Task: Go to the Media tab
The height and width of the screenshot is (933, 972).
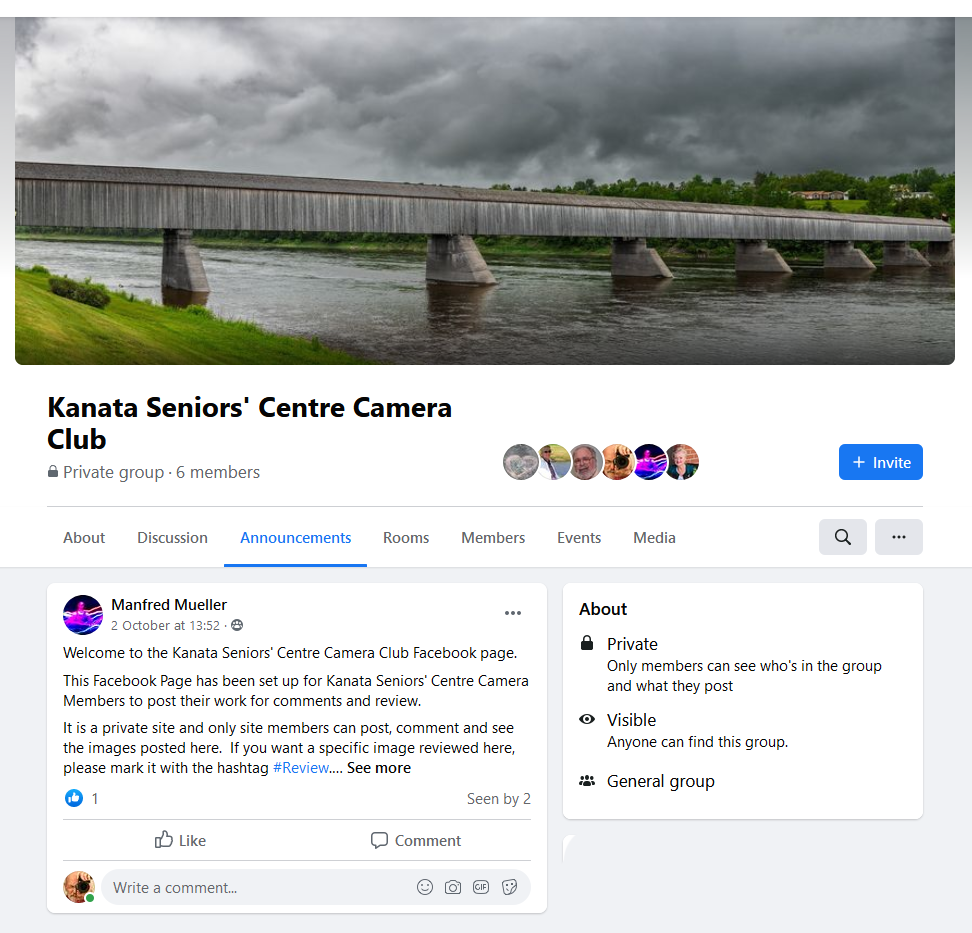Action: [654, 537]
